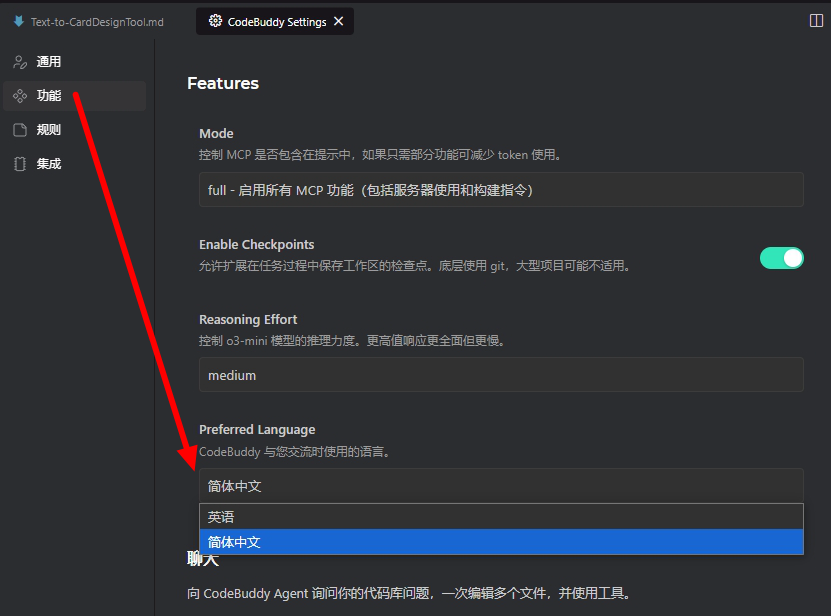Close the CodeBuddy Settings tab
Screen dimensions: 831x616
[x=339, y=21]
